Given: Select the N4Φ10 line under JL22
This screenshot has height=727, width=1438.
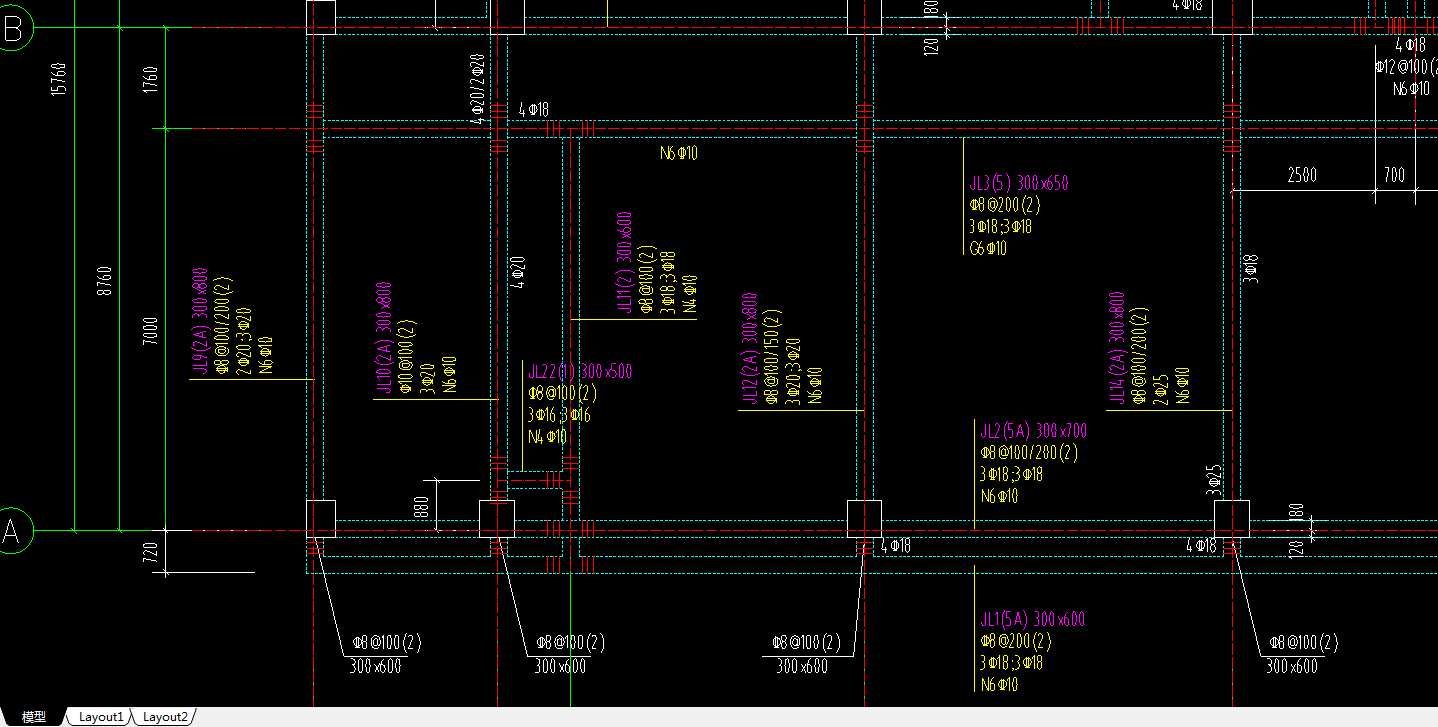Looking at the screenshot, I should [x=547, y=437].
